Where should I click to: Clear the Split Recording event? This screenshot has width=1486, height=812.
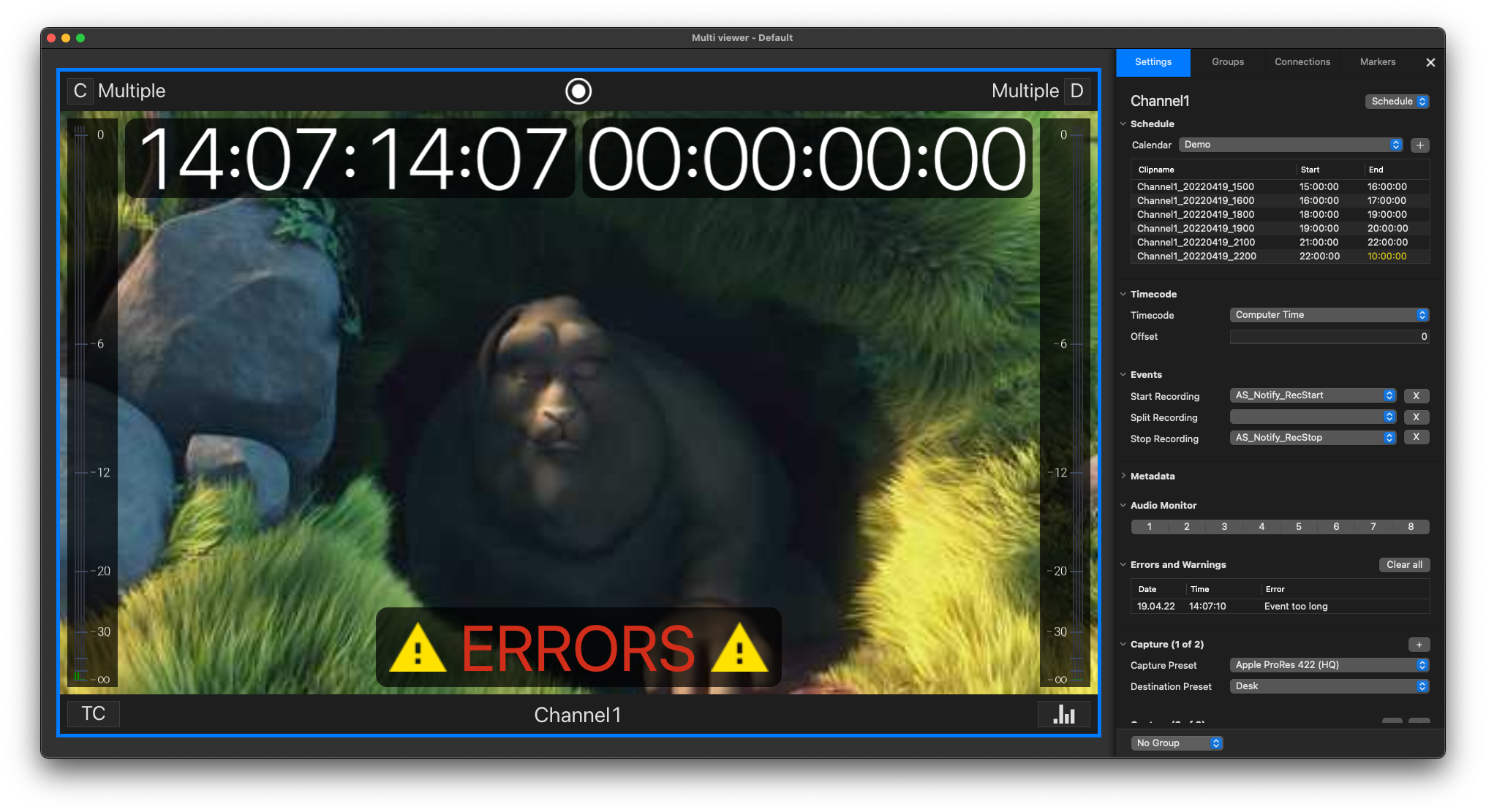[x=1416, y=417]
